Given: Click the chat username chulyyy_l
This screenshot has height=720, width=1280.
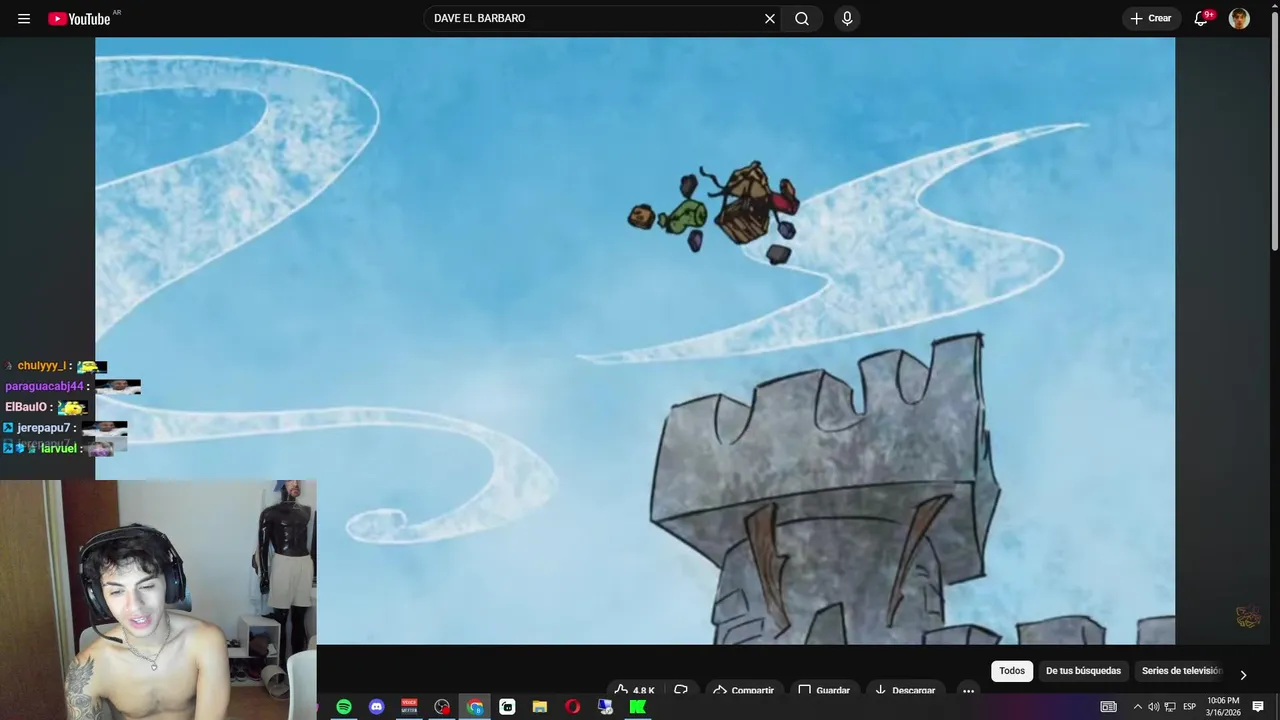Looking at the screenshot, I should pyautogui.click(x=41, y=366).
